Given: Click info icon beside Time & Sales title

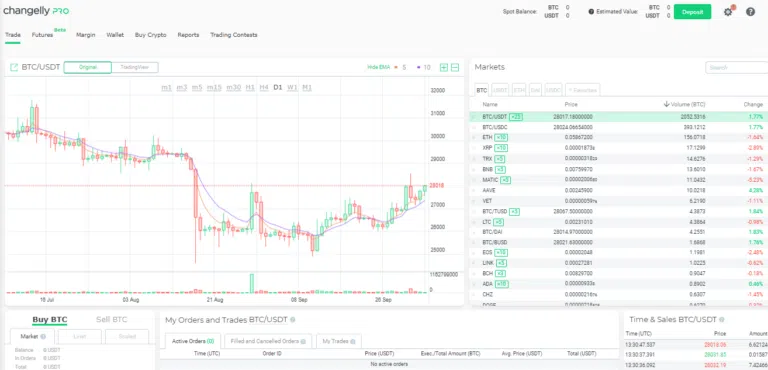Looking at the screenshot, I should coord(721,320).
